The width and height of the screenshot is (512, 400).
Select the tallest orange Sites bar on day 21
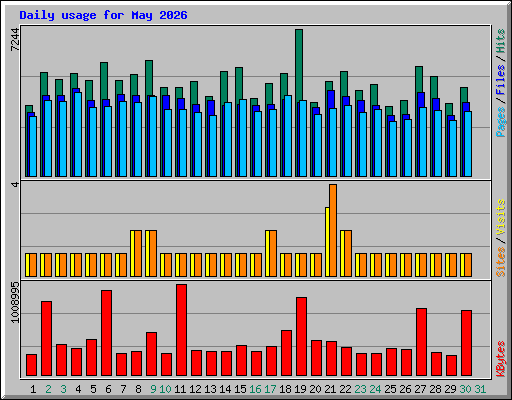click(333, 230)
